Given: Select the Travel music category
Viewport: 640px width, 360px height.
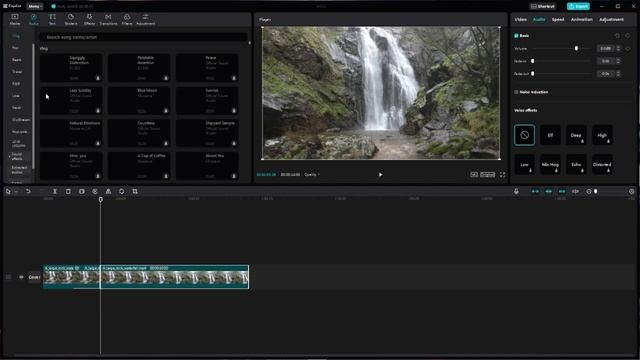Looking at the screenshot, I should [17, 72].
